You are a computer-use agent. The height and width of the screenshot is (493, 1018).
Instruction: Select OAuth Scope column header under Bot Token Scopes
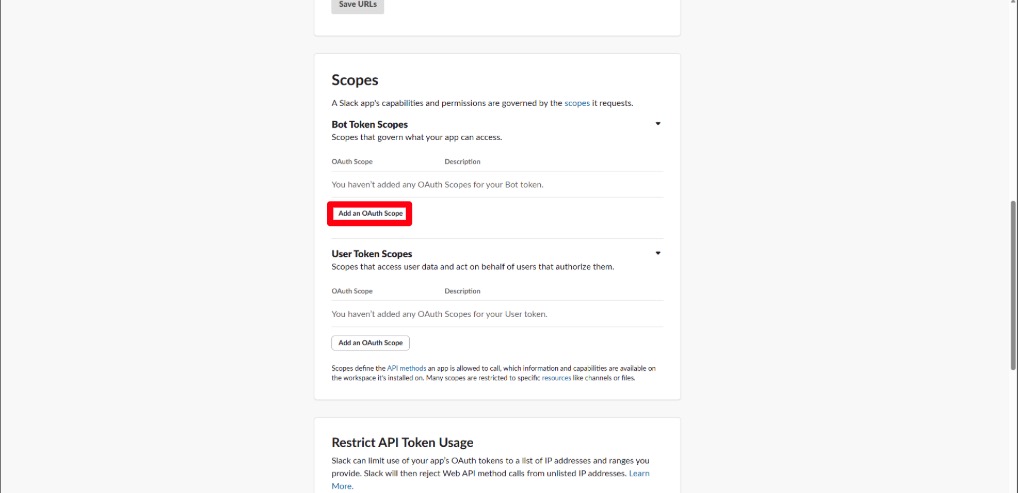[352, 161]
